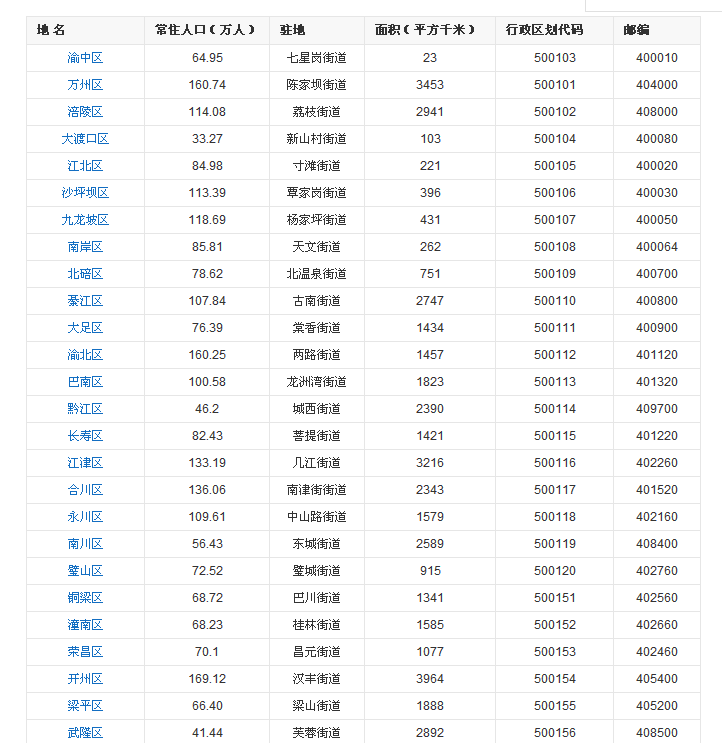Open the 璧山区 link
722x743 pixels.
click(x=85, y=571)
